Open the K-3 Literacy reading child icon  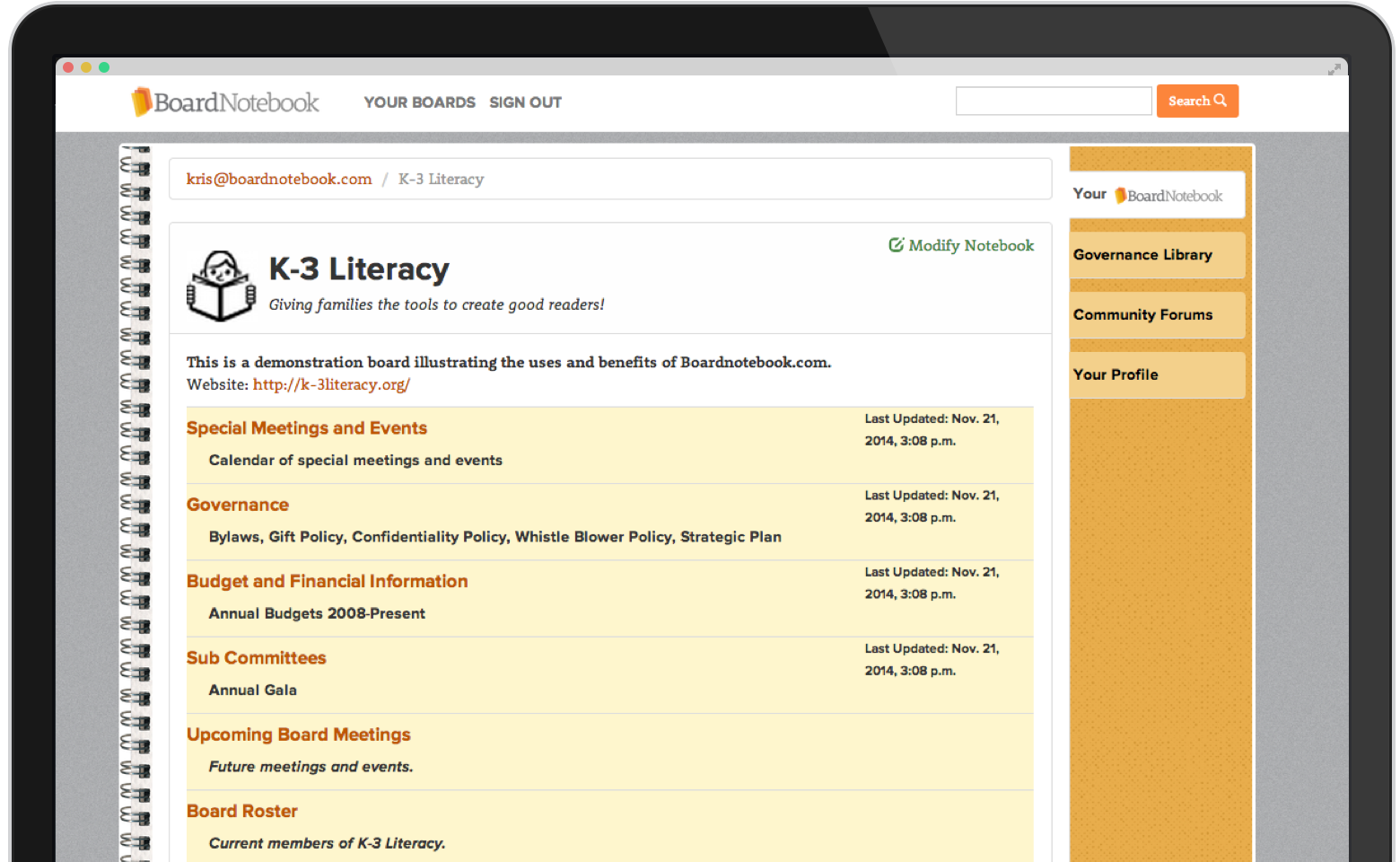click(221, 286)
